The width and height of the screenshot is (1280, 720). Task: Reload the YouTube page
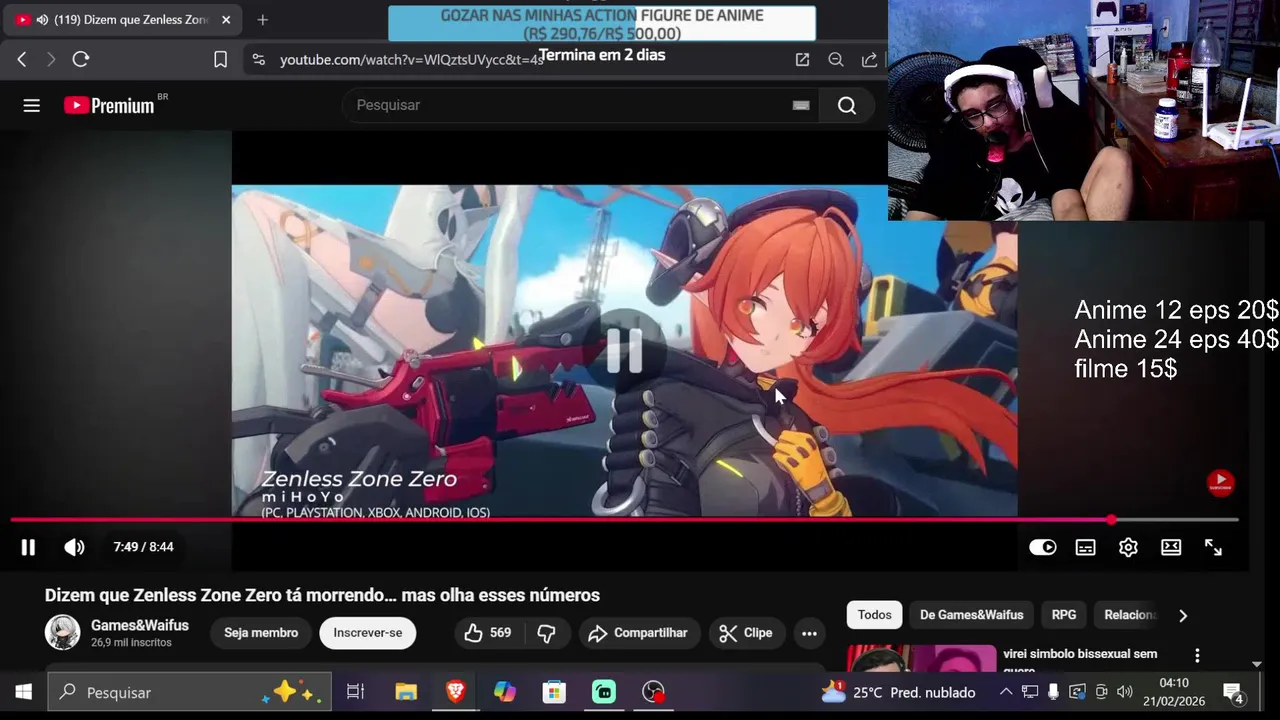click(x=81, y=60)
